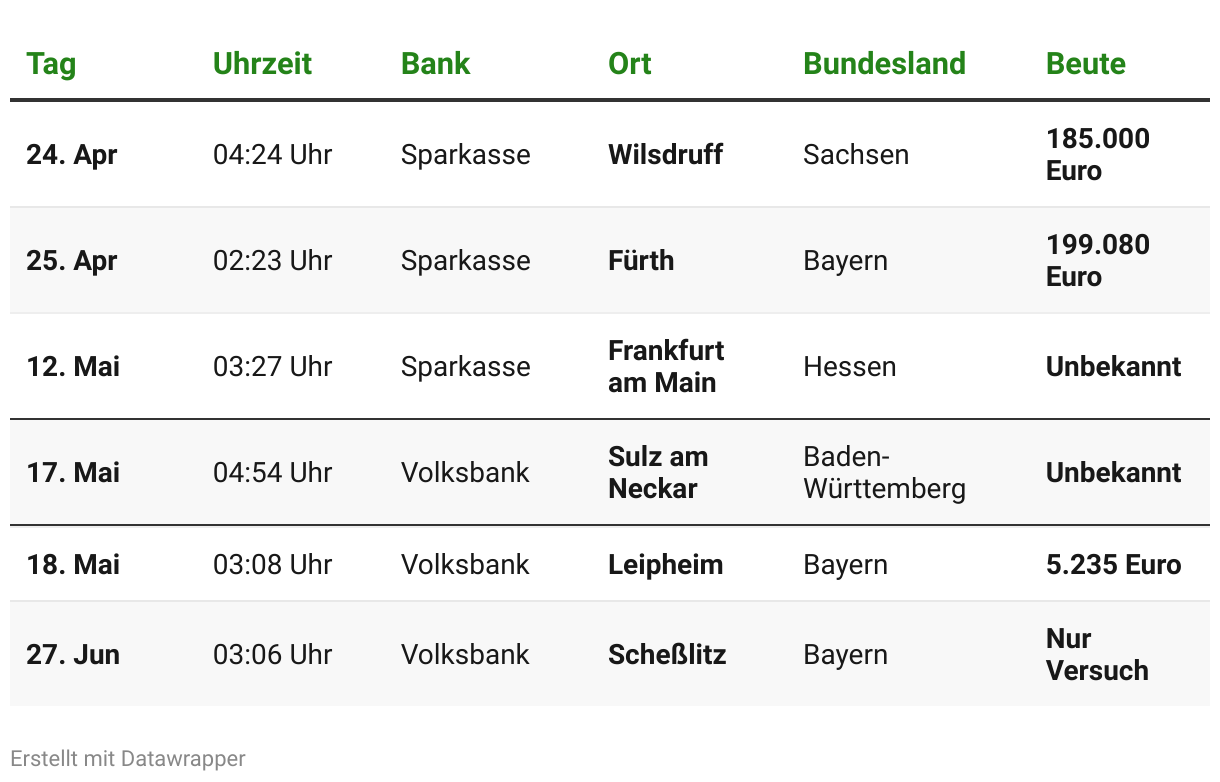Select the Hessen state cell

tap(849, 367)
